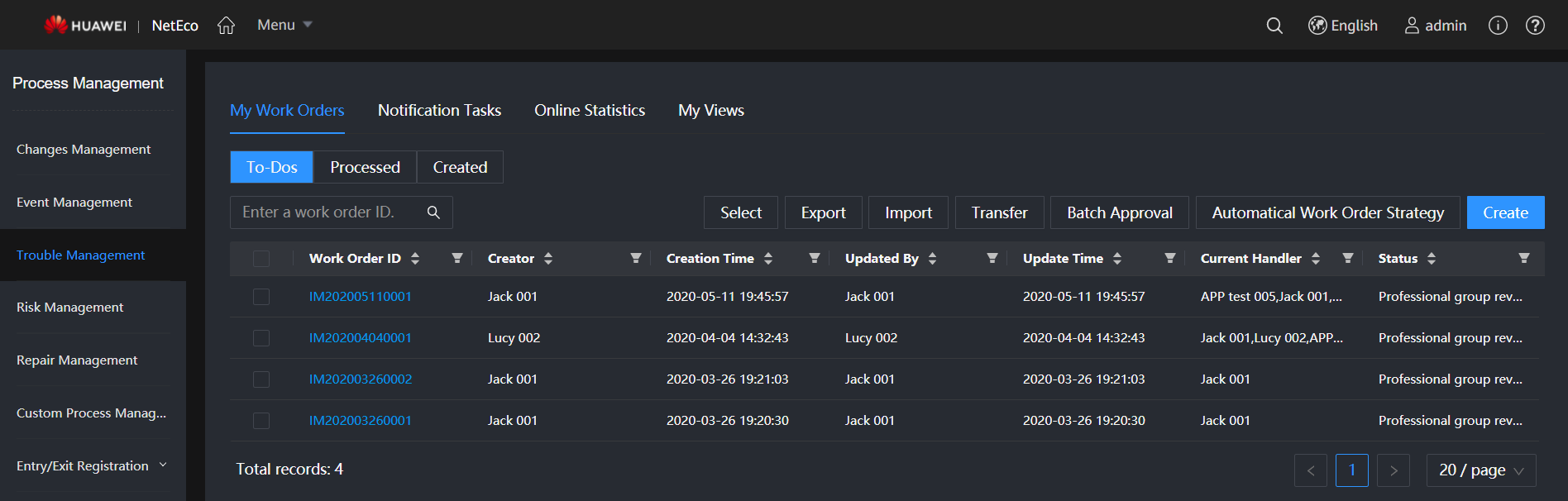Check the row for IM202005110001
The width and height of the screenshot is (1568, 501).
click(x=261, y=297)
